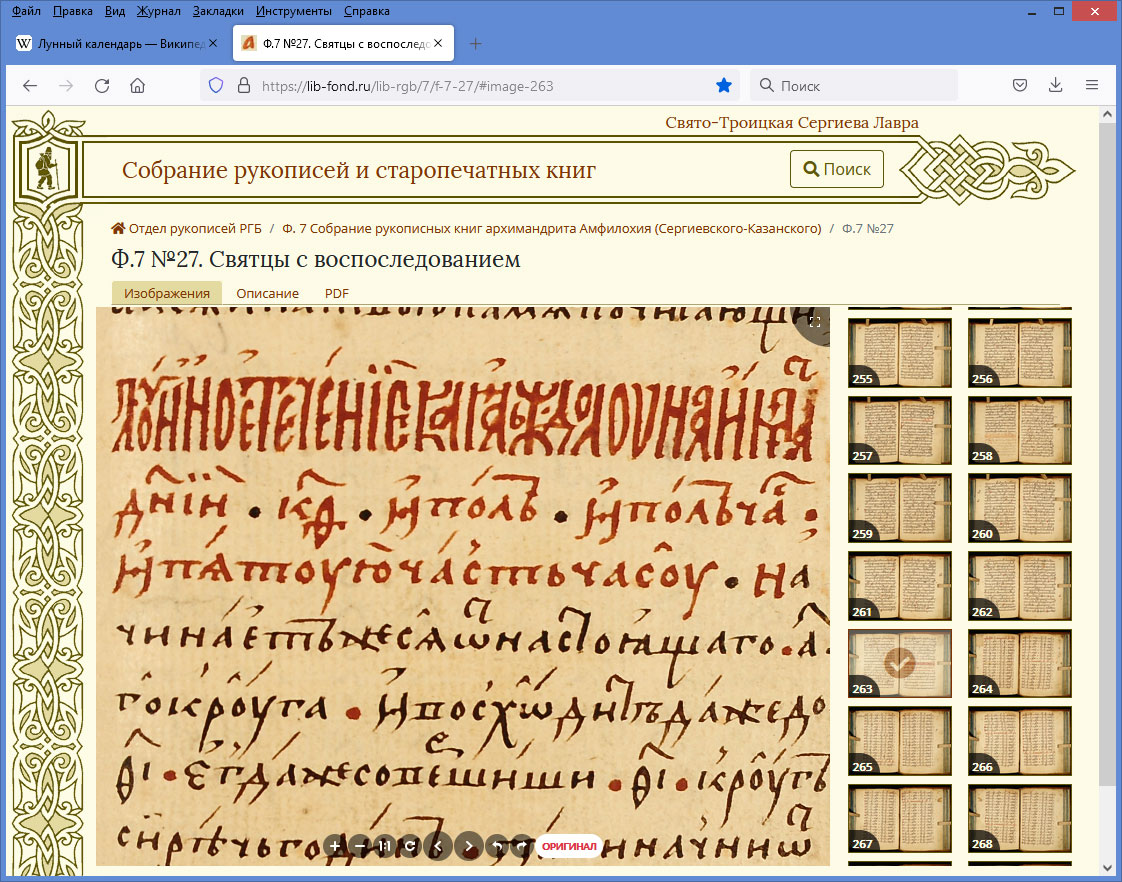The height and width of the screenshot is (882, 1122).
Task: Click the page scrollbar up arrow
Action: coord(1107,114)
